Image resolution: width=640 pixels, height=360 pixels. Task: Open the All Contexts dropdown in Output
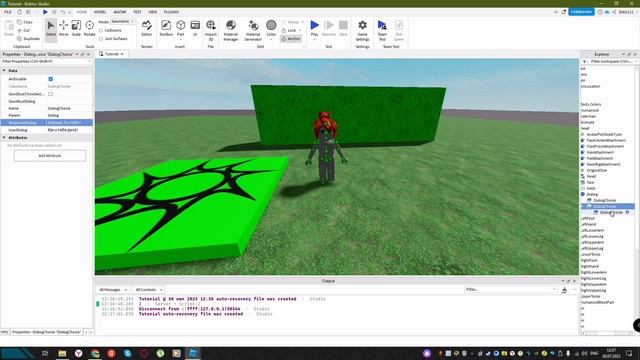tap(149, 290)
